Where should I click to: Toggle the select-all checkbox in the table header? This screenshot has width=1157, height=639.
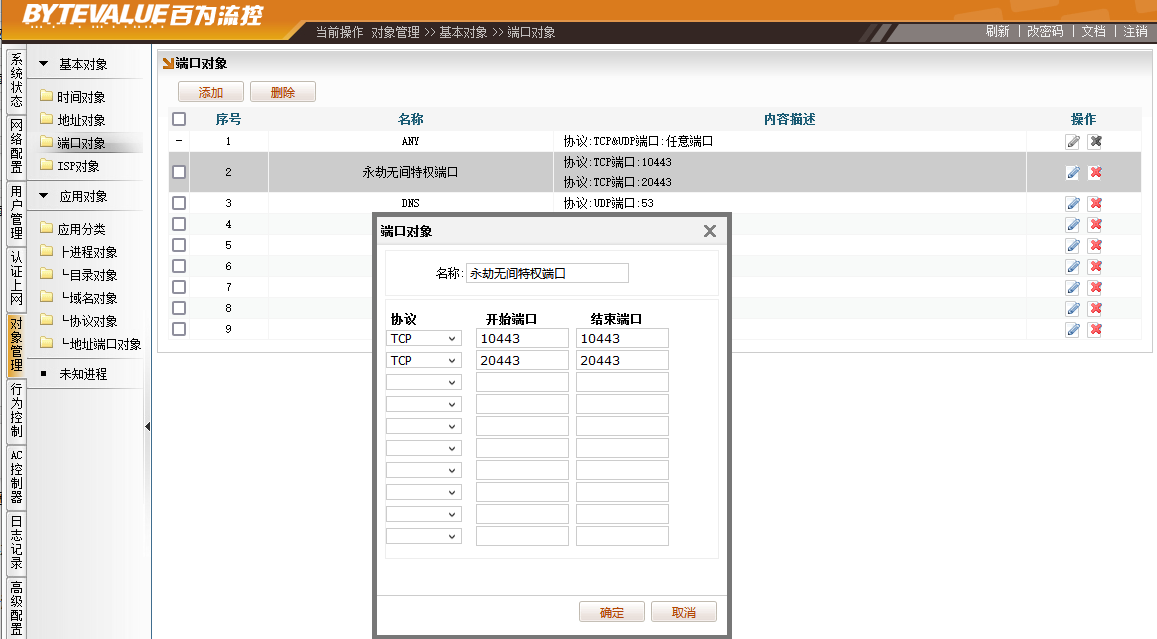[x=179, y=119]
